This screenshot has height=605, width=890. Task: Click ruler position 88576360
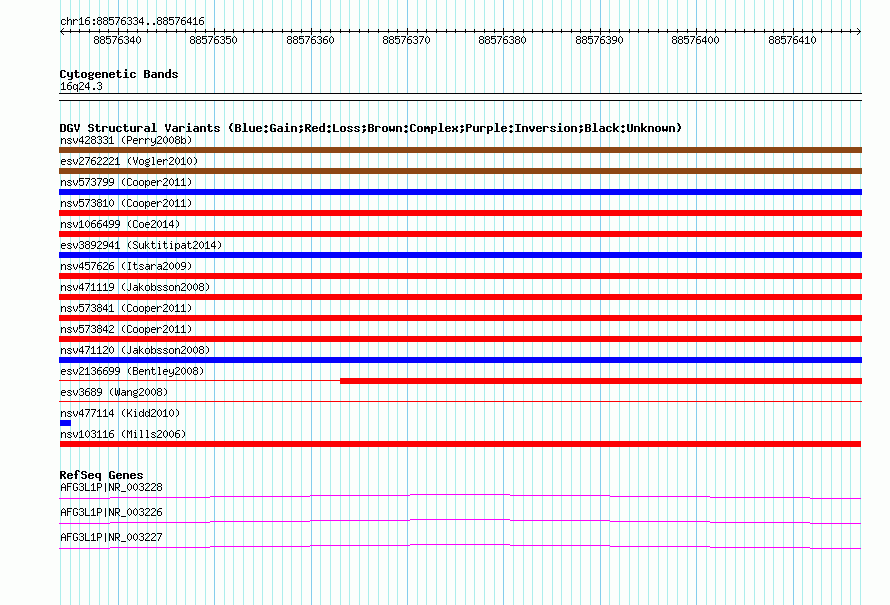(310, 40)
